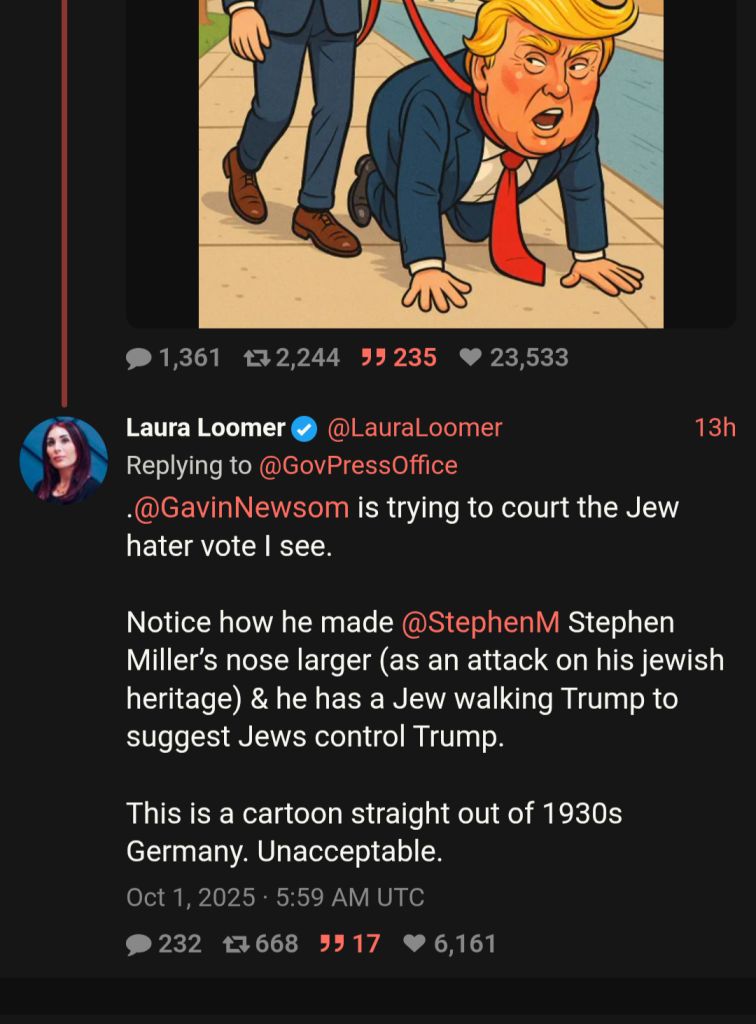
Task: Open the cartoon image in the top tweet
Action: (x=431, y=160)
